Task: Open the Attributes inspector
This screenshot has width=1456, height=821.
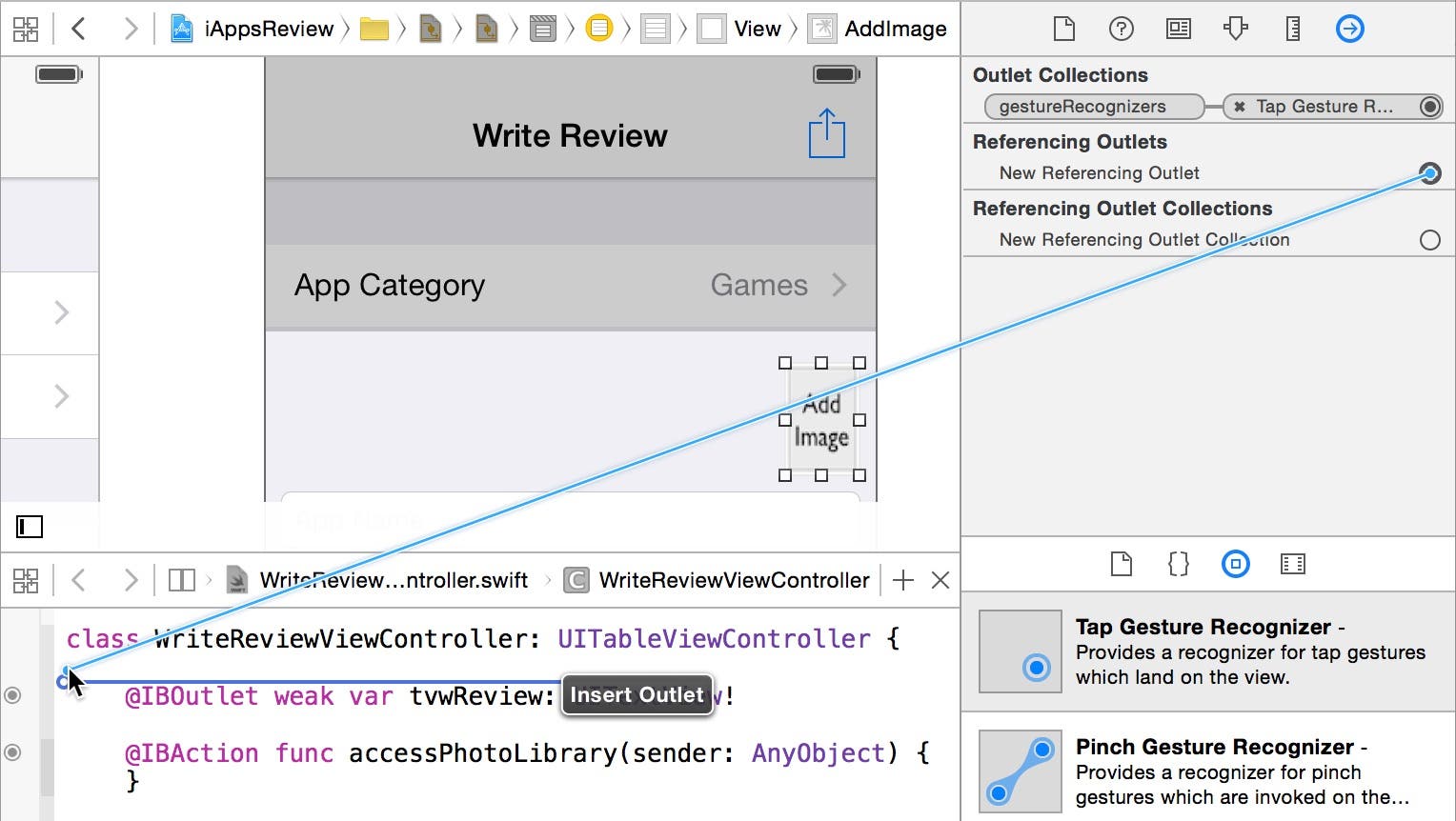Action: coord(1235,29)
